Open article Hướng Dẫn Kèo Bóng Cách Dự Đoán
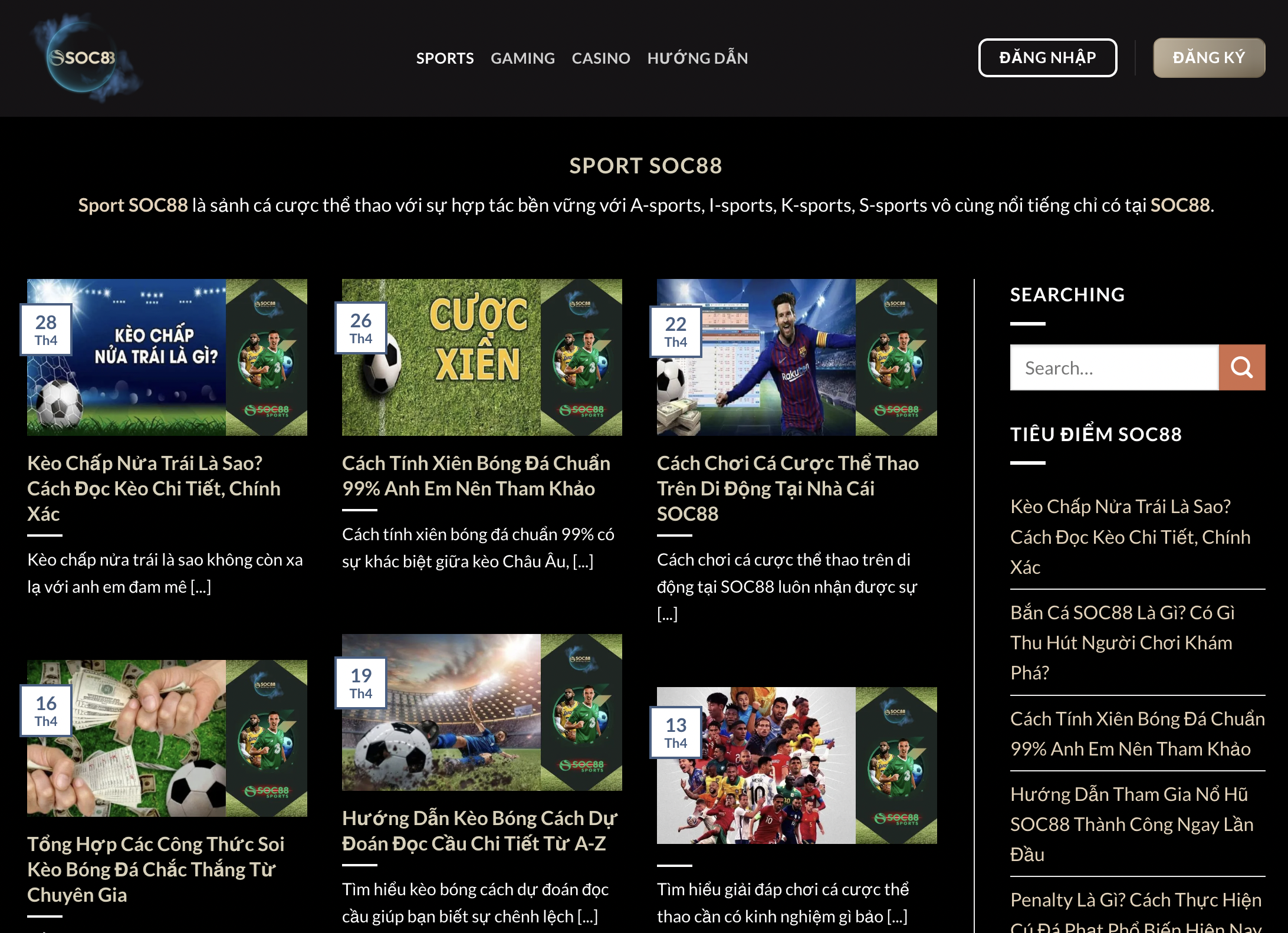Viewport: 1288px width, 933px height. click(479, 831)
